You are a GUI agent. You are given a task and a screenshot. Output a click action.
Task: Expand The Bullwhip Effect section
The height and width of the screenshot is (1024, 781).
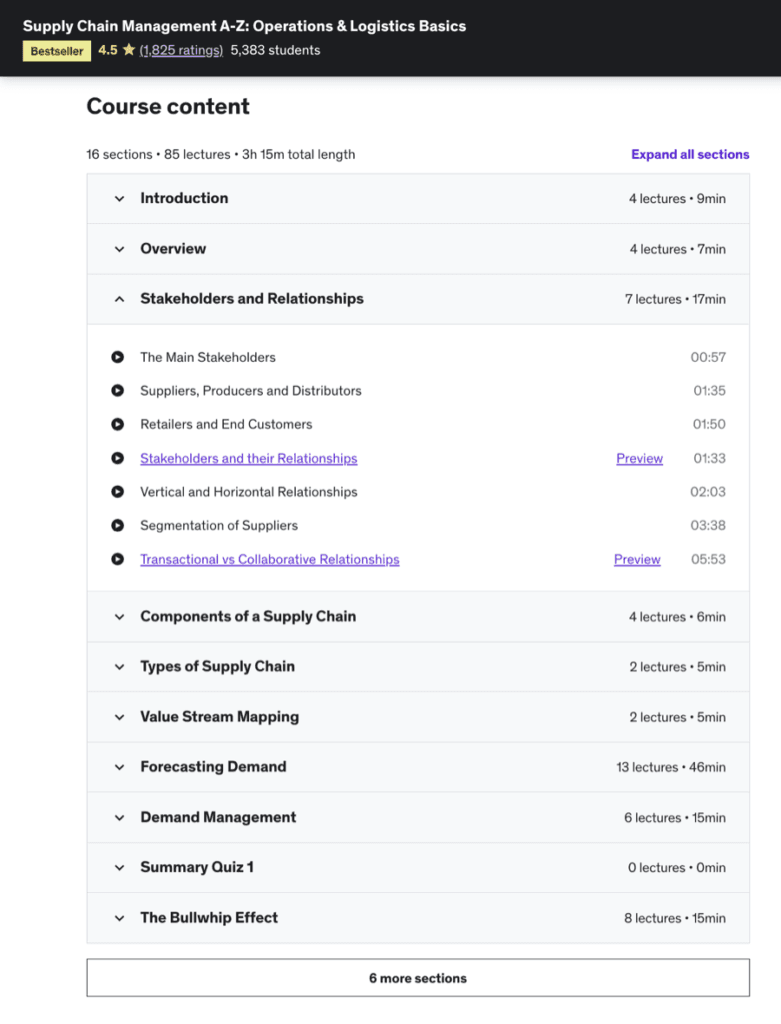tap(209, 917)
